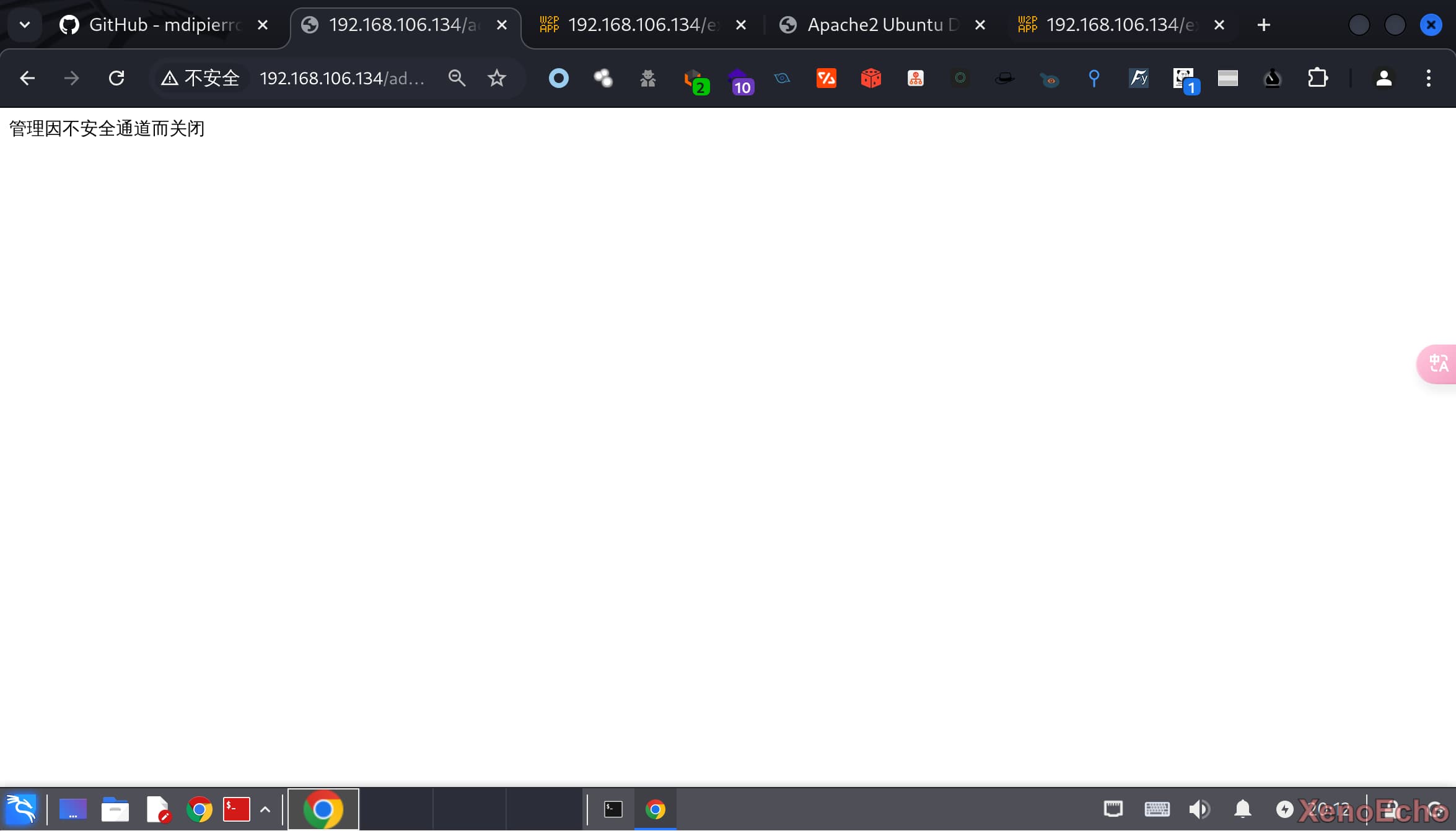Click the pink translate floating button
This screenshot has height=831, width=1456.
(1438, 364)
